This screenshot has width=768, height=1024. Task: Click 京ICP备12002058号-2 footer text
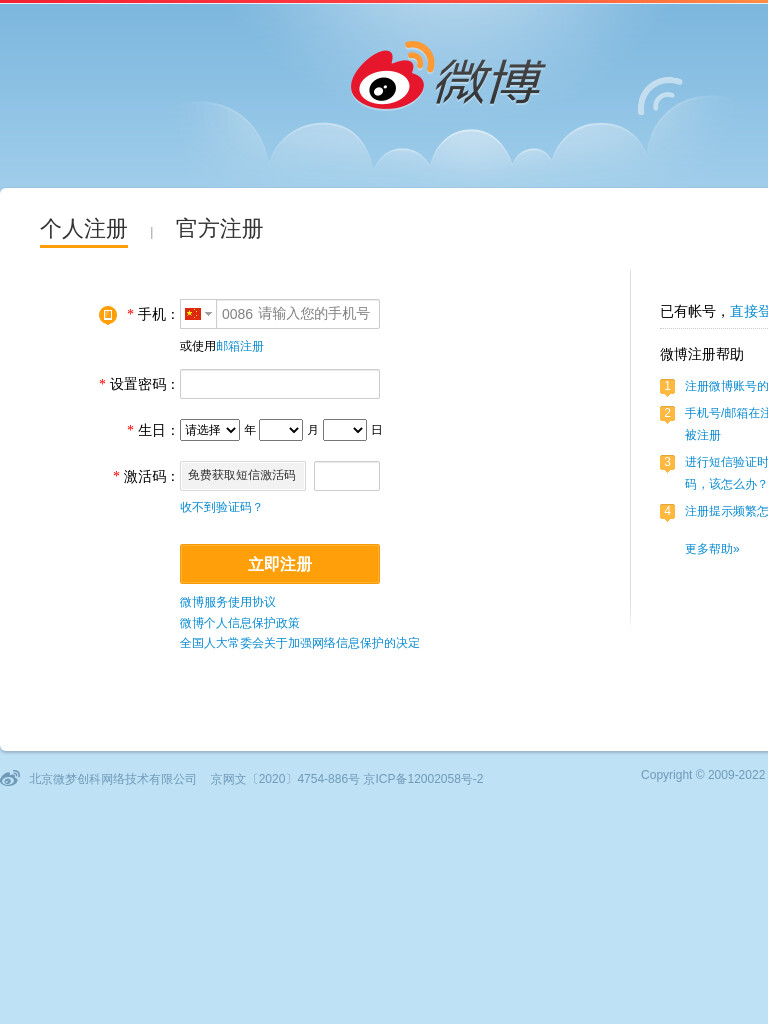pos(423,779)
